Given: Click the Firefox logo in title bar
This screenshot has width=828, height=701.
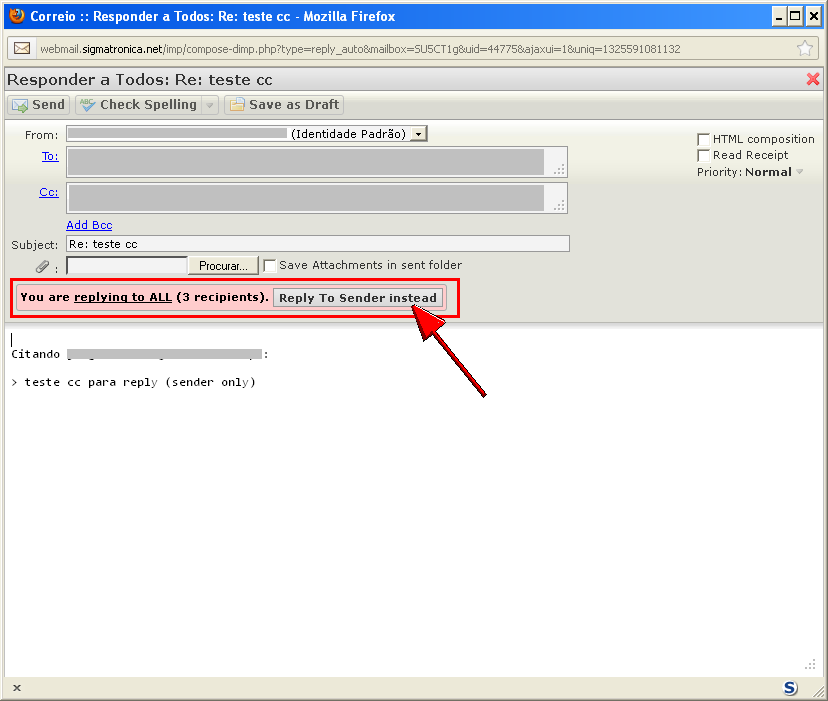Looking at the screenshot, I should coord(15,16).
